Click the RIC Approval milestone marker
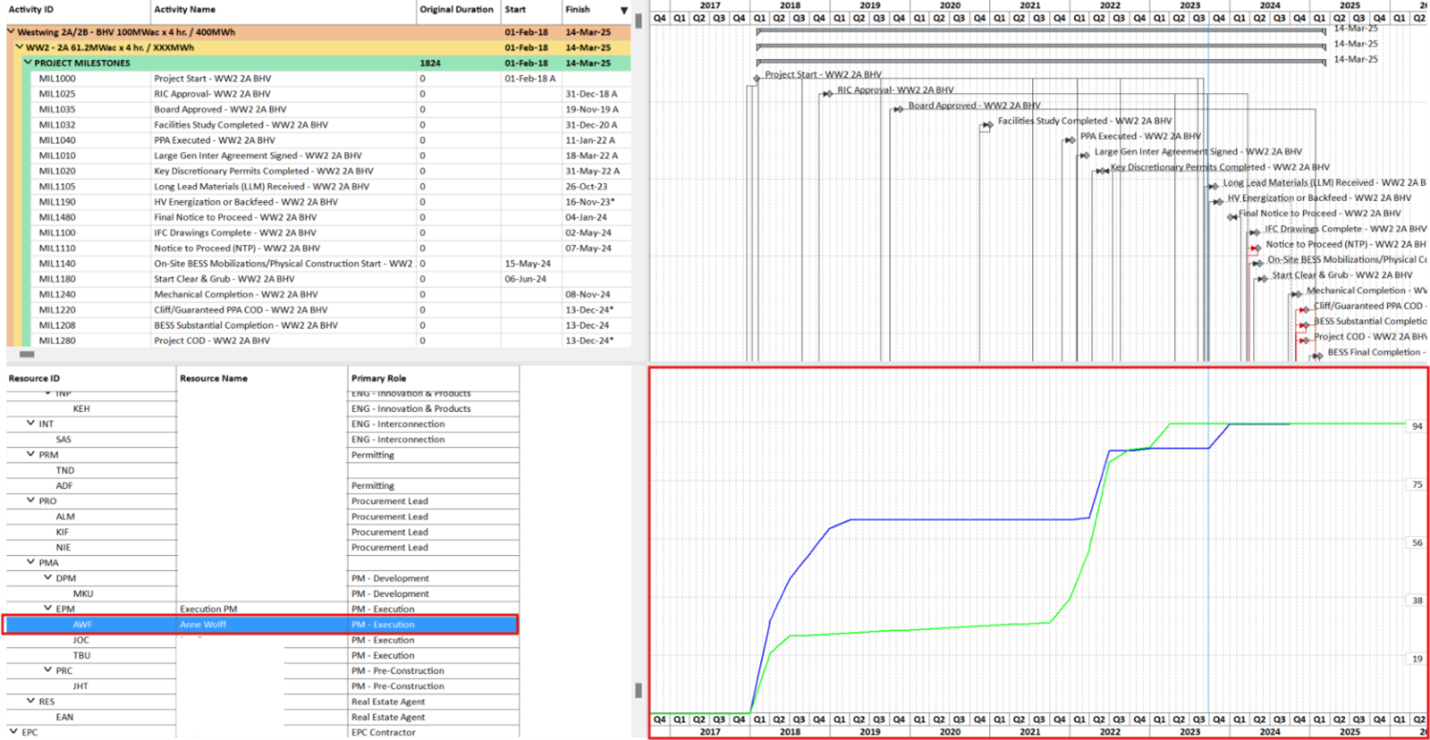 828,94
